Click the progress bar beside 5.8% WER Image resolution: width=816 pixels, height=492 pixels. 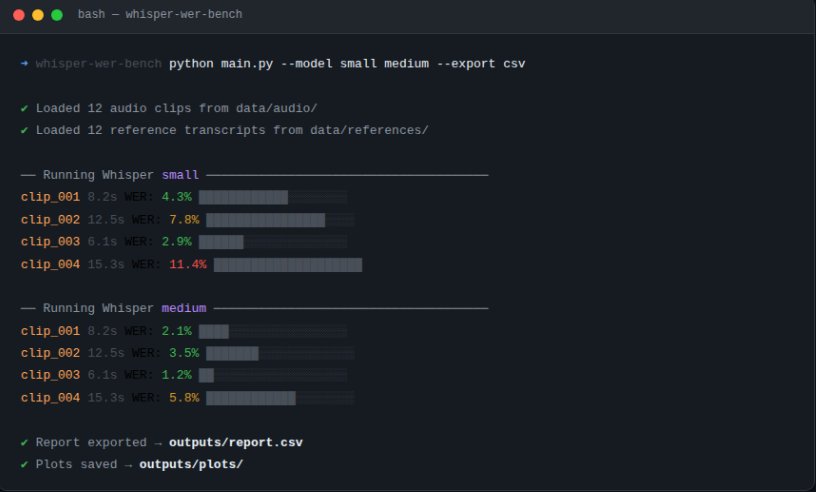280,398
